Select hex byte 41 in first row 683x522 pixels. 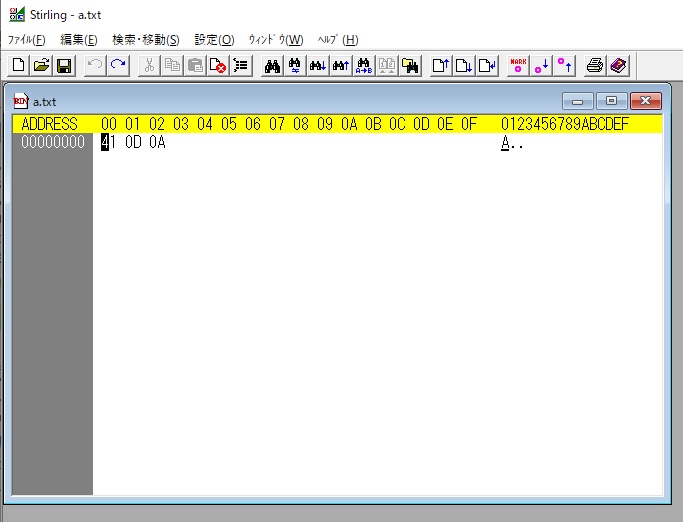click(108, 142)
